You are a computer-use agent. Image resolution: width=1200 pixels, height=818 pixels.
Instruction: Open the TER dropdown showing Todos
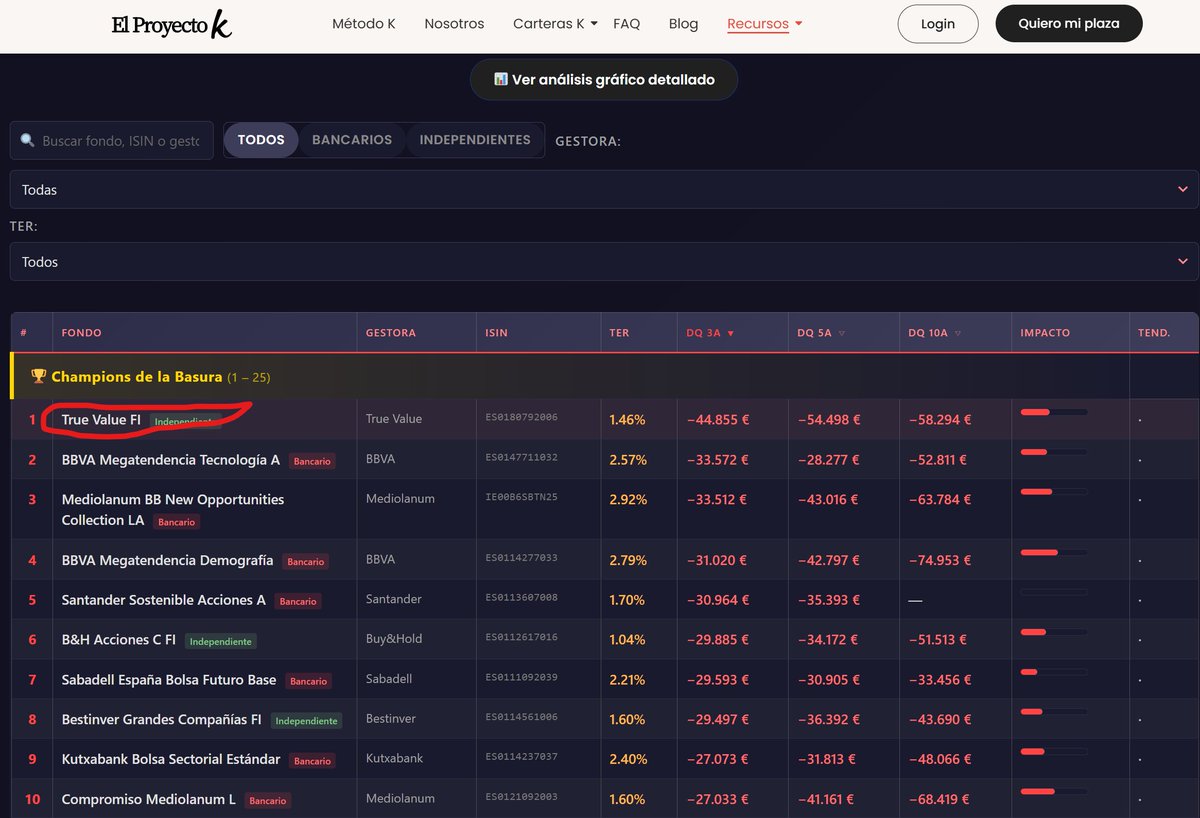(x=604, y=261)
